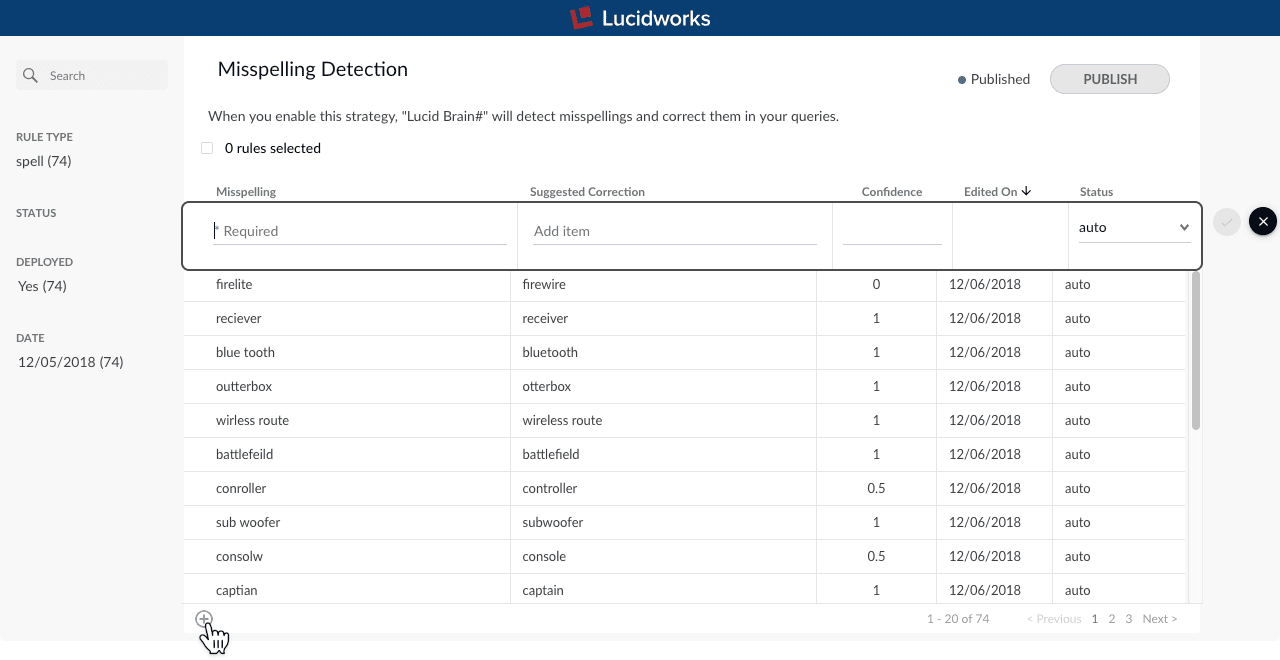Click the Lucidworks logo in the header
The height and width of the screenshot is (660, 1280).
tap(640, 18)
